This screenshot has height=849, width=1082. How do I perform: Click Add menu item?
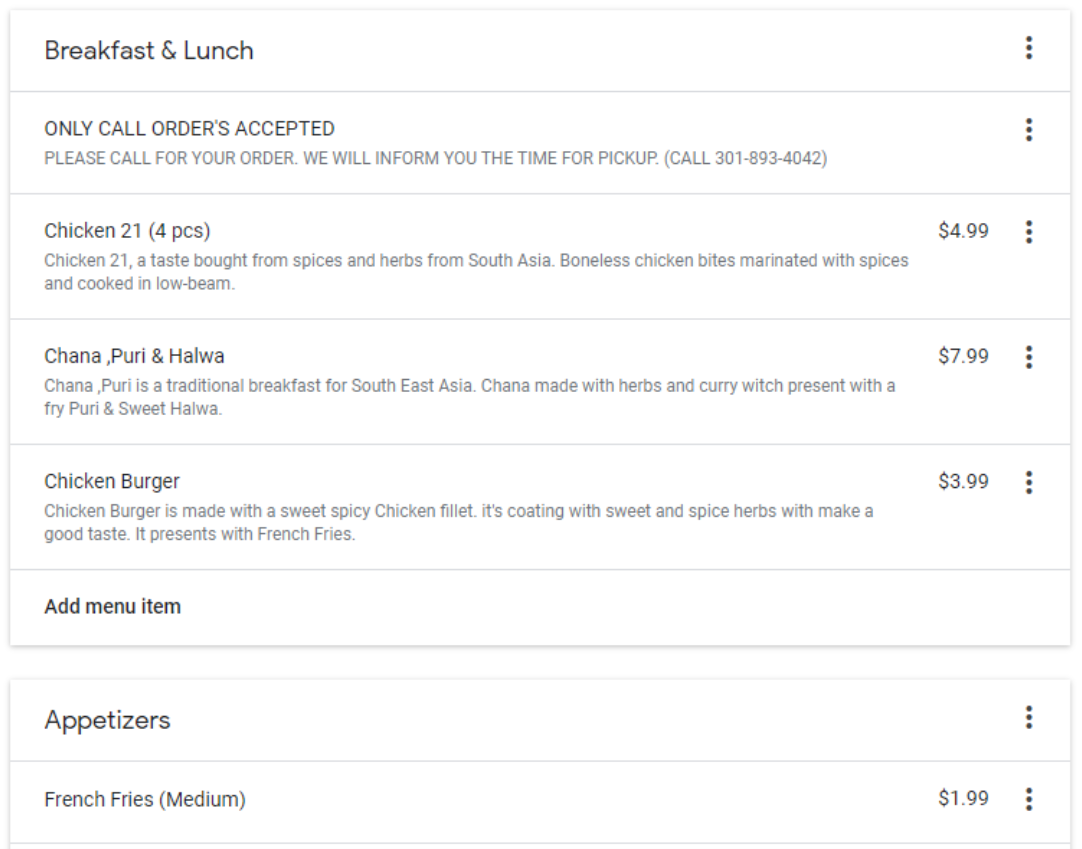(x=113, y=606)
